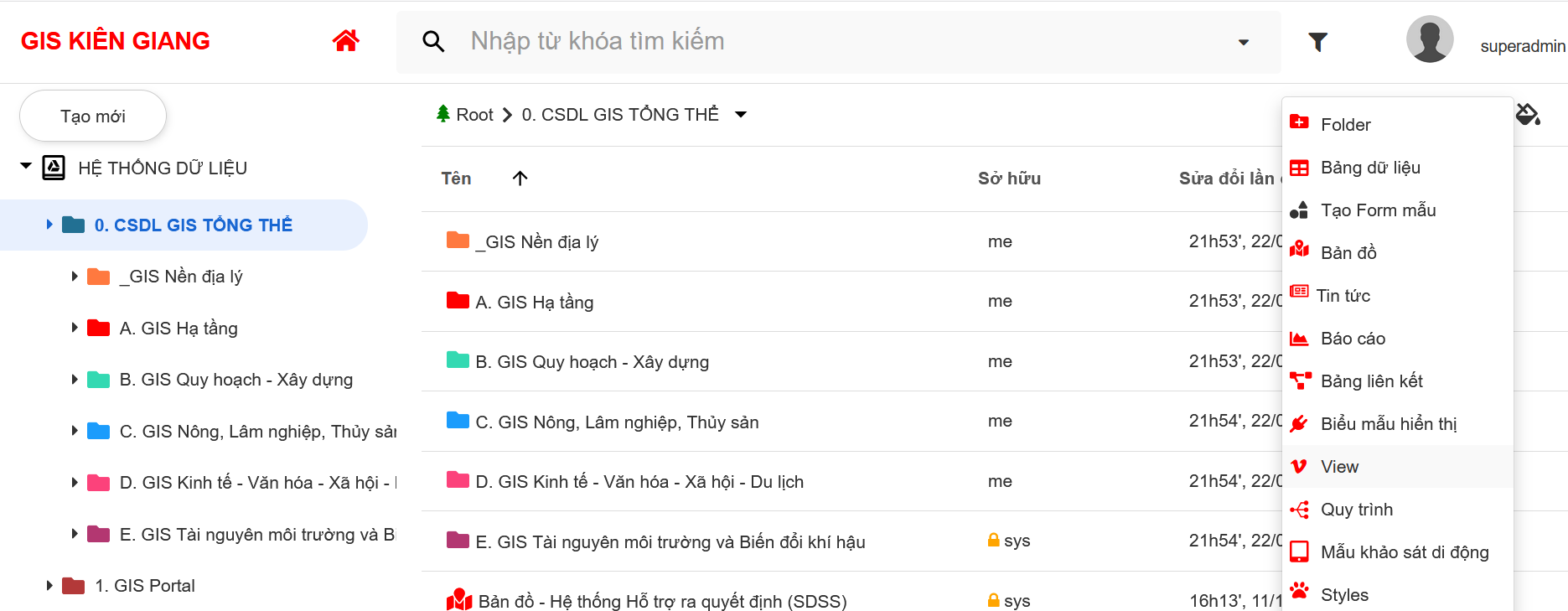Viewport: 1568px width, 611px height.
Task: Click the ascending sort arrow beside Tên
Action: click(520, 179)
